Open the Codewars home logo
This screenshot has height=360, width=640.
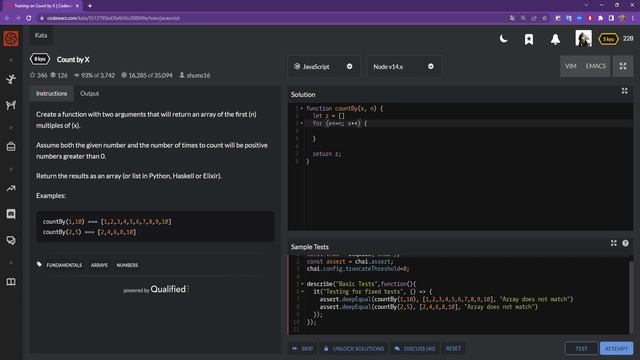[x=11, y=39]
